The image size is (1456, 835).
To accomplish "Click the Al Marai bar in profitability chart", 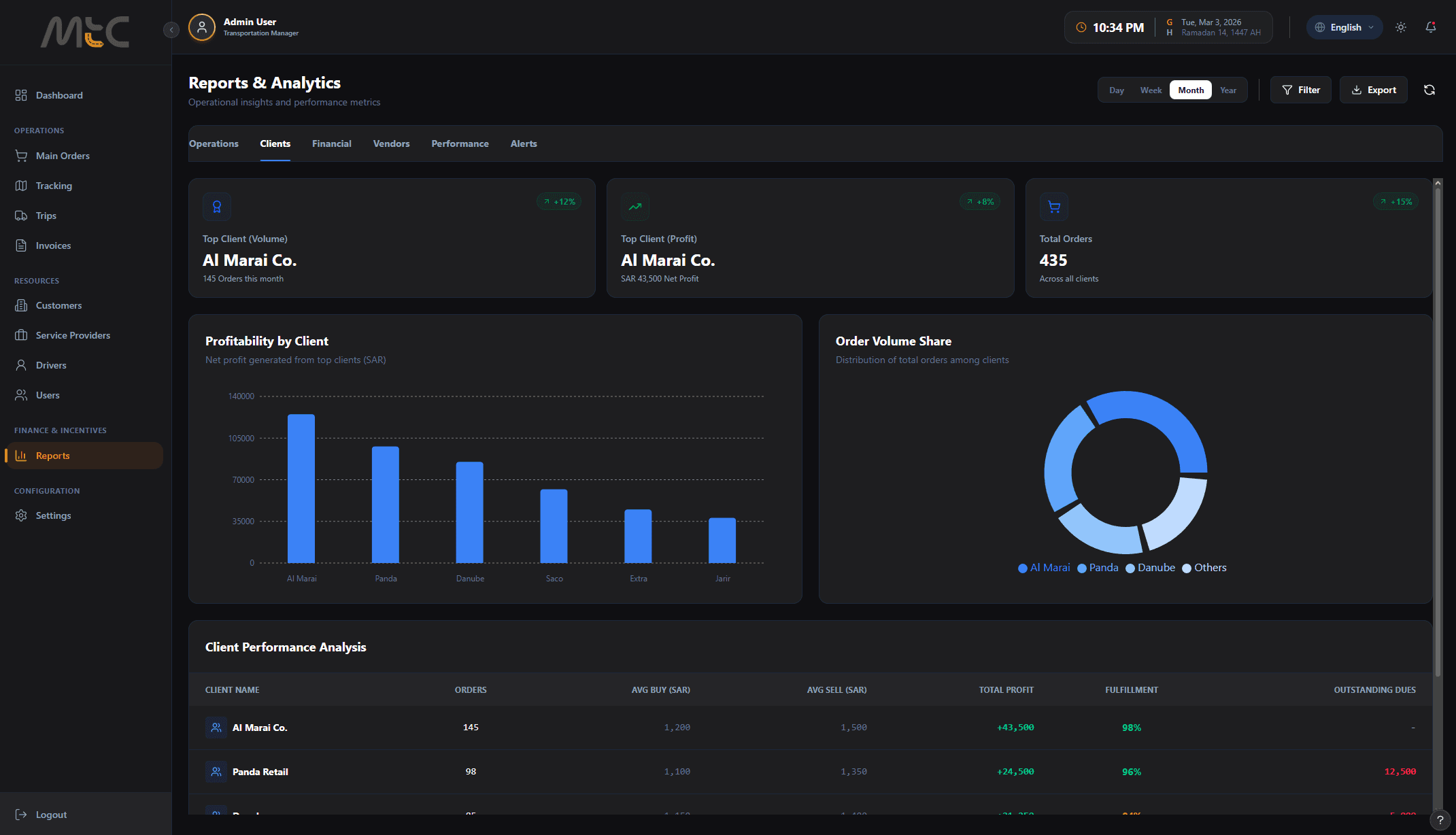I will point(301,489).
